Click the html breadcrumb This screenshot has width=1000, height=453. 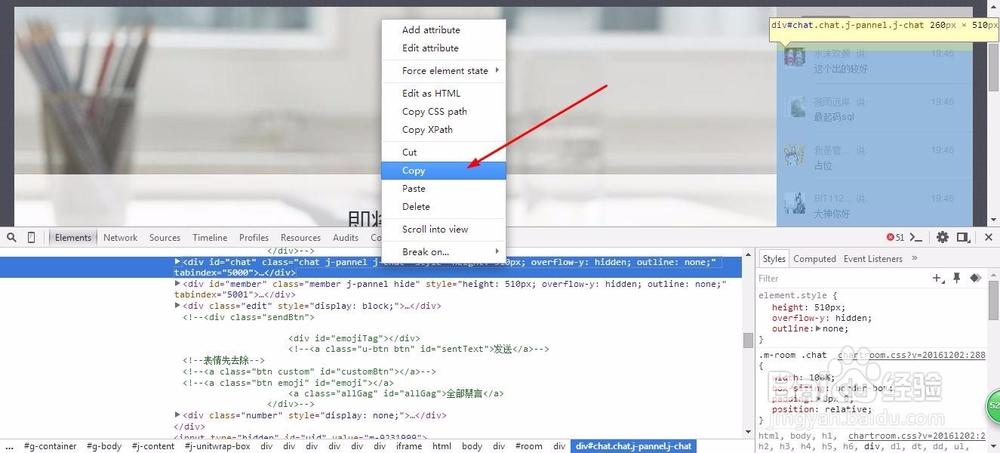[x=442, y=446]
